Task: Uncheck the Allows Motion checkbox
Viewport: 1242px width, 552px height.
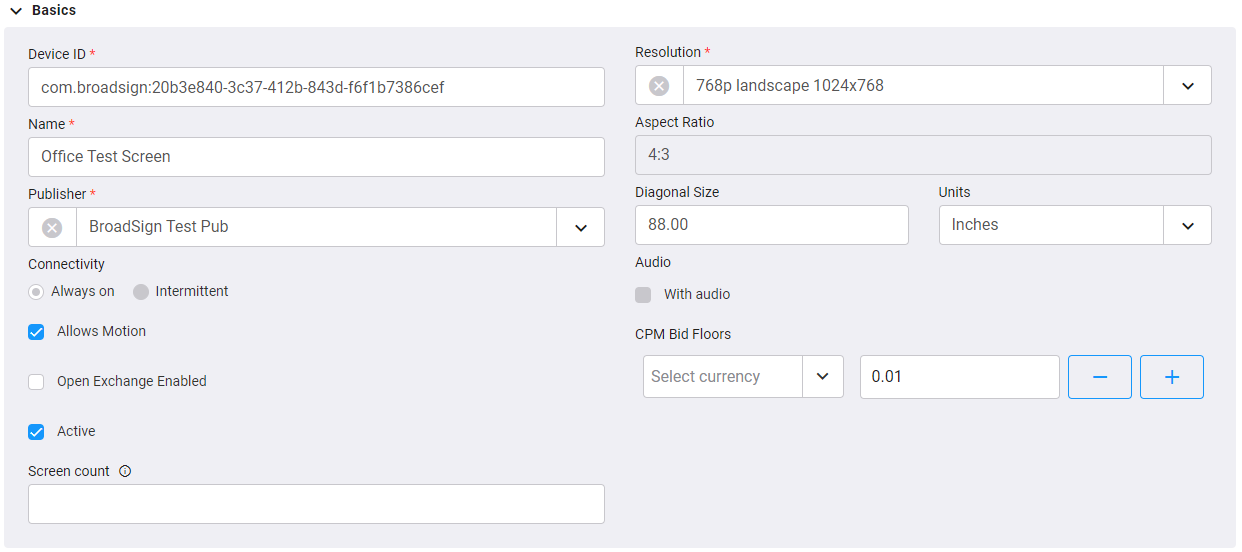Action: click(x=37, y=332)
